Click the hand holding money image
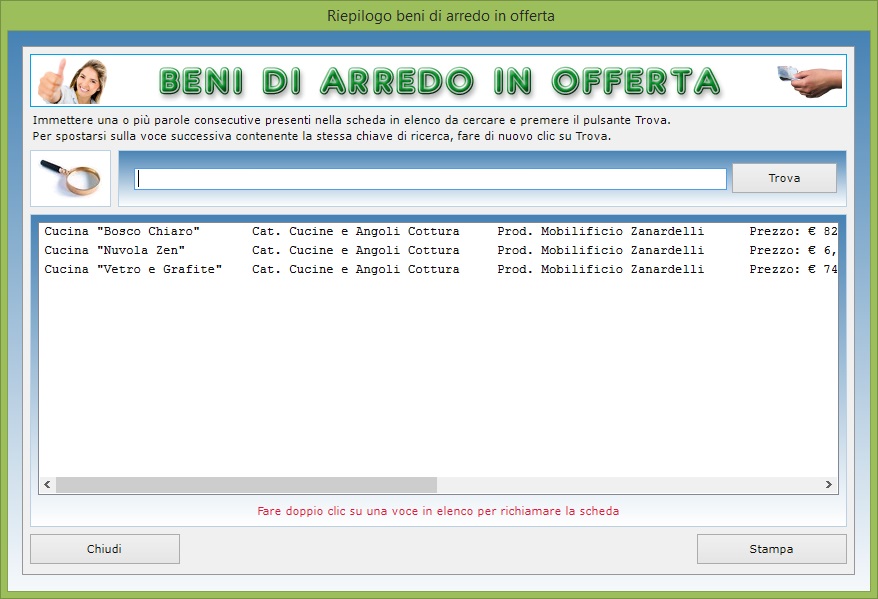Viewport: 878px width, 599px height. point(809,80)
